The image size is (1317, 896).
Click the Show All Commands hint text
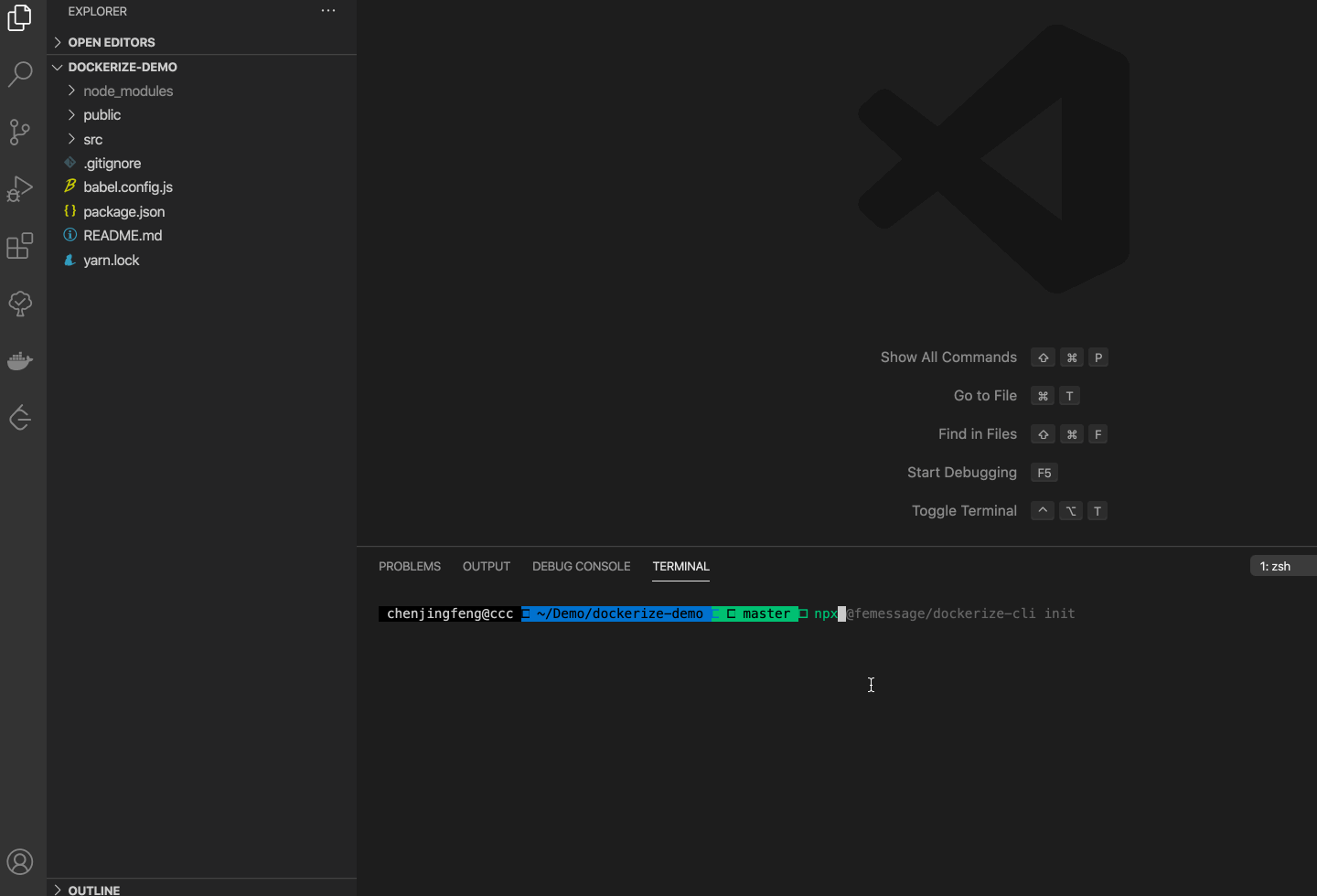point(948,357)
